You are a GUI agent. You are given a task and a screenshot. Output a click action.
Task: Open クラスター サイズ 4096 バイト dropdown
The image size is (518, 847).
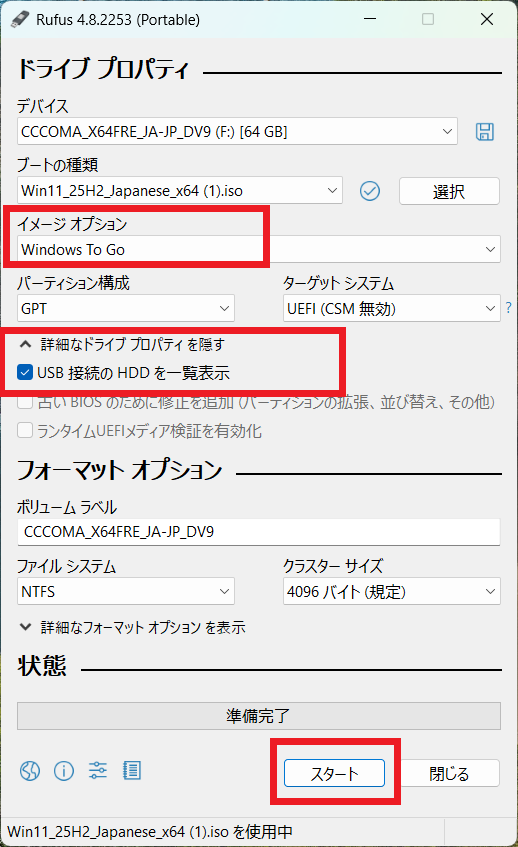(x=392, y=591)
